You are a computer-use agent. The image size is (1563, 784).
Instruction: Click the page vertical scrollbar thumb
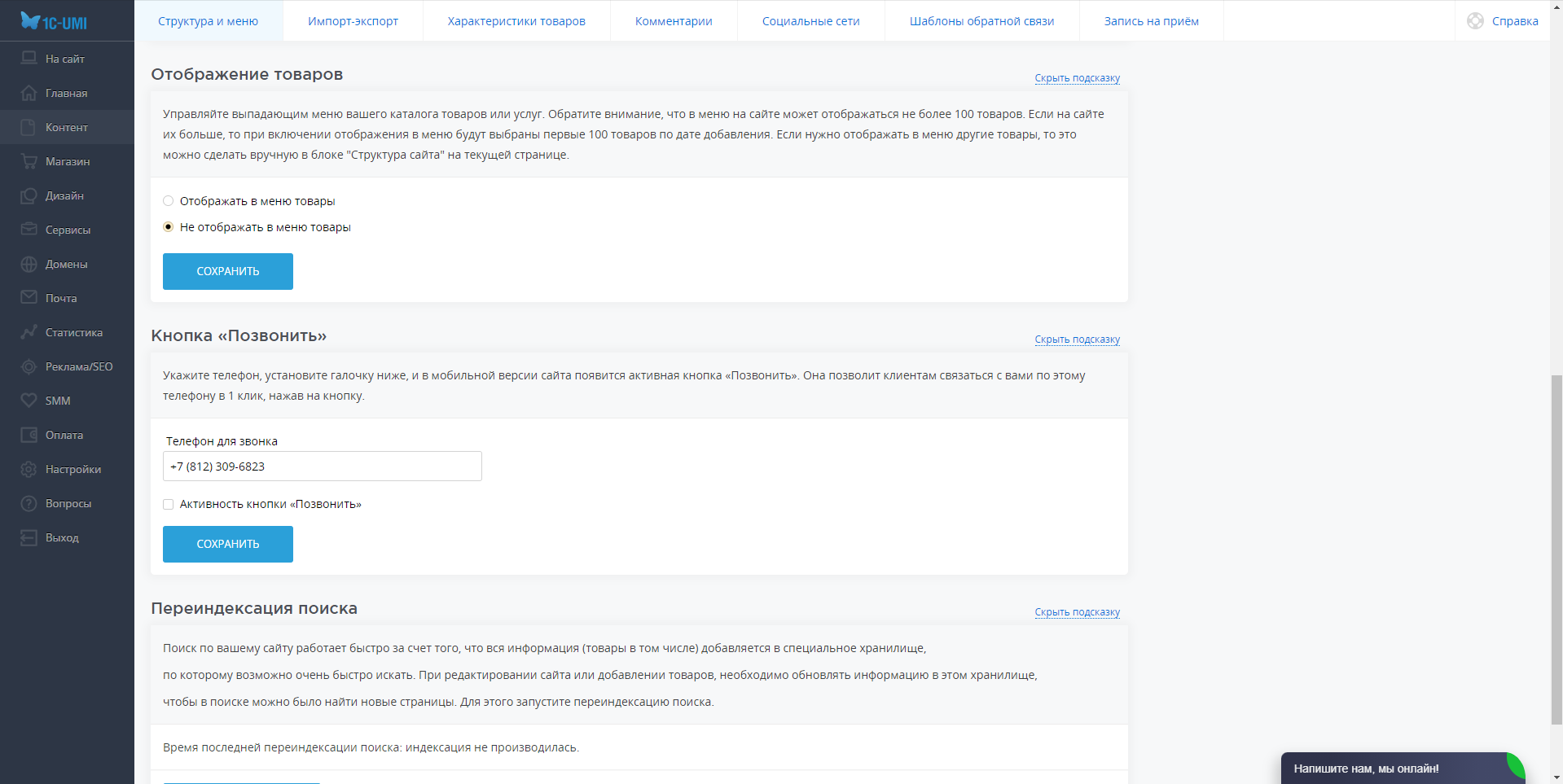pyautogui.click(x=1556, y=550)
